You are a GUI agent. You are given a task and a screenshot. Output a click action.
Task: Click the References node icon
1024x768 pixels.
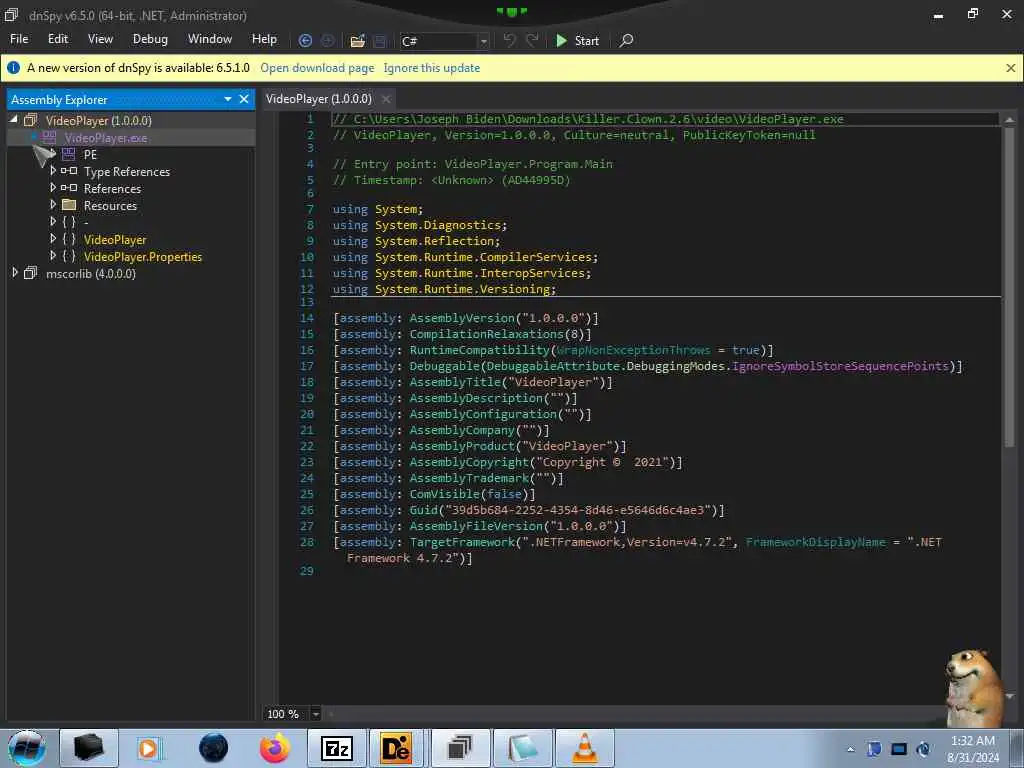[69, 188]
